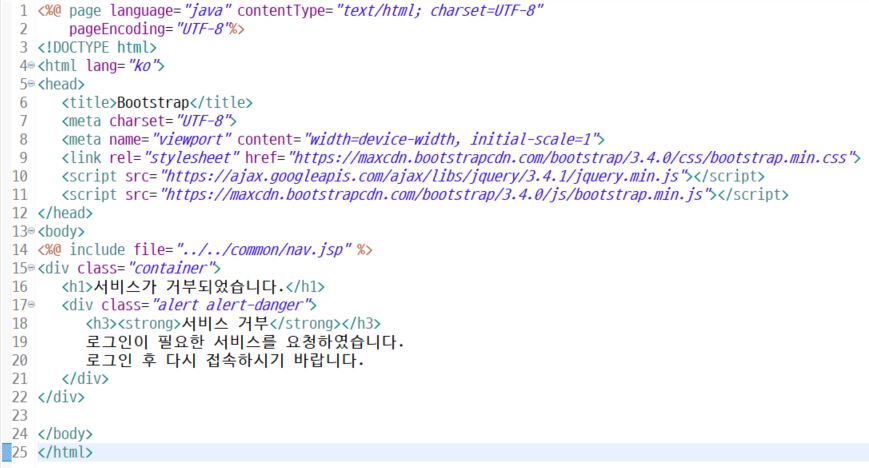Click the bootstrap.min.css stylesheet URL
This screenshot has height=468, width=869.
click(x=570, y=157)
